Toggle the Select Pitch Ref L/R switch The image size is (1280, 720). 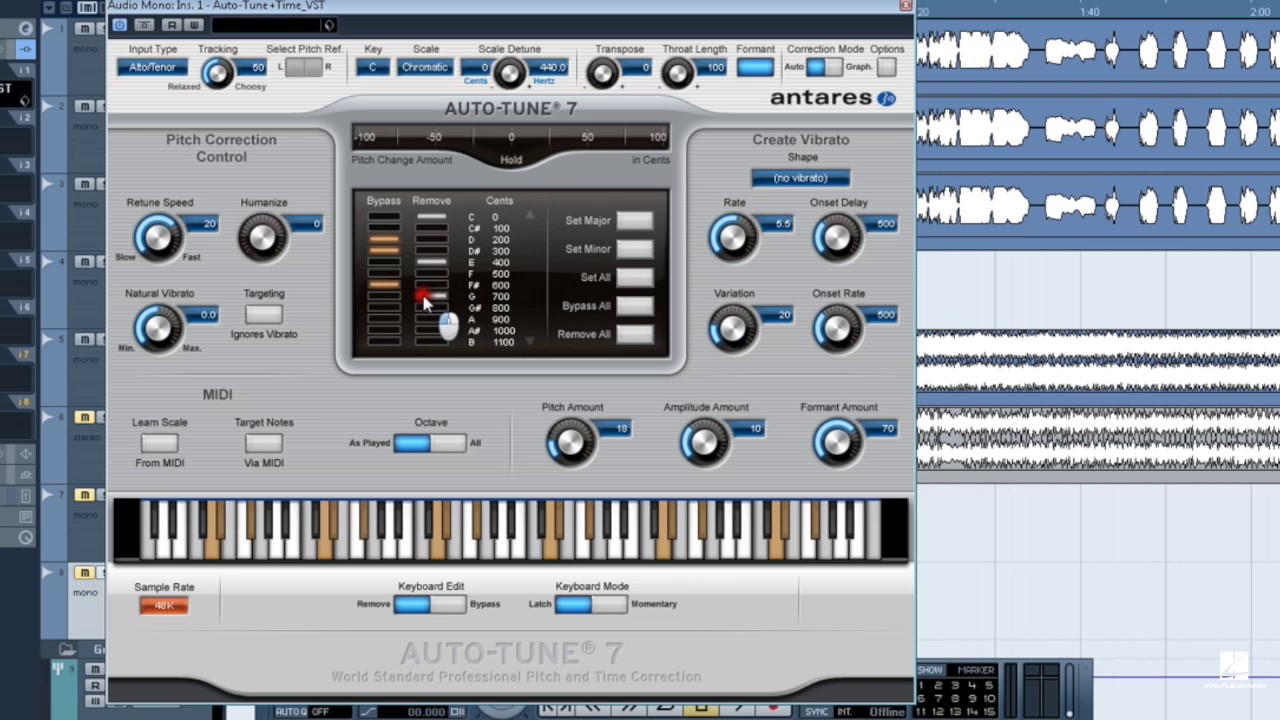[x=304, y=67]
